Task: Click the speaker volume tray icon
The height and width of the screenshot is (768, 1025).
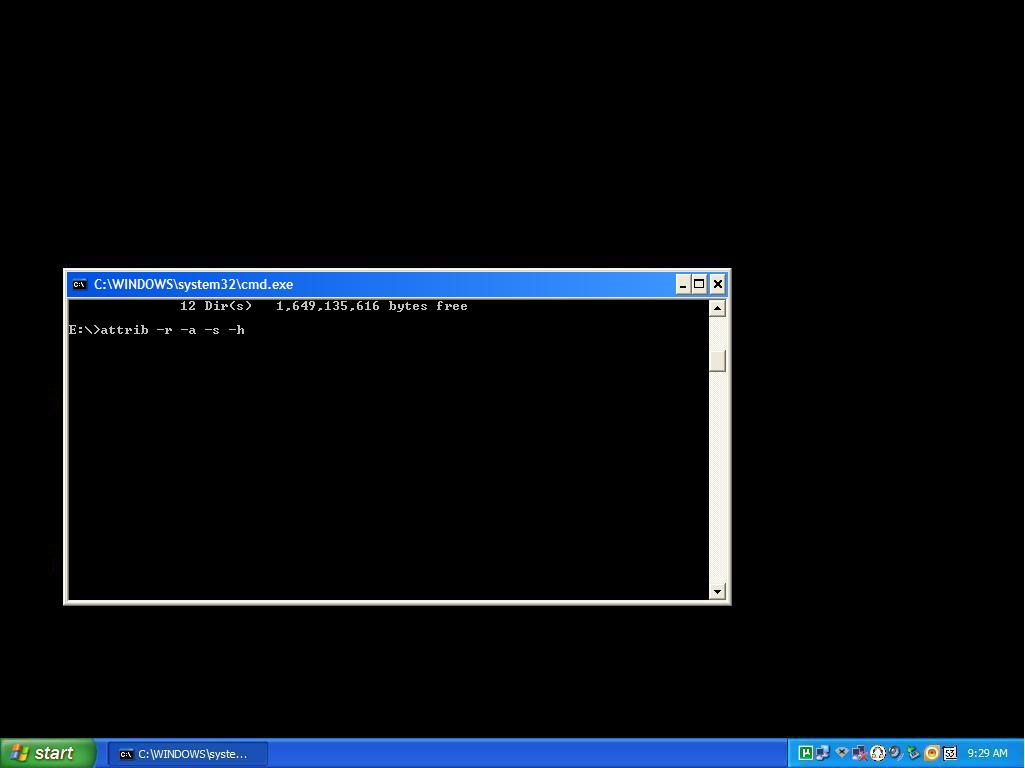Action: 895,753
